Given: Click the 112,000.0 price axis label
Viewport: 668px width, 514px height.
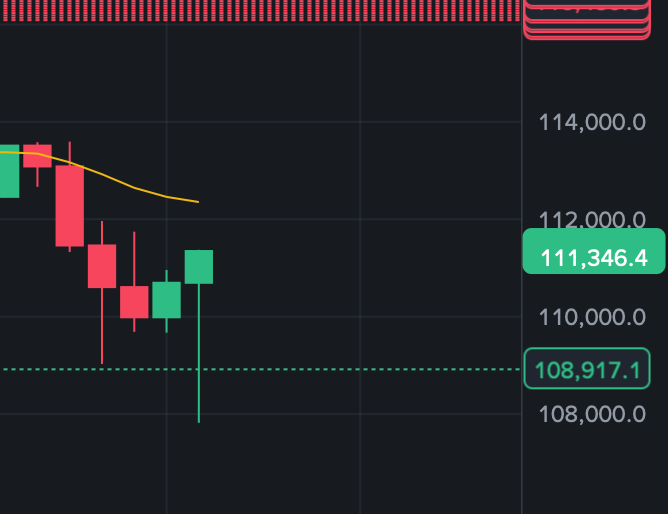Looking at the screenshot, I should coord(592,220).
